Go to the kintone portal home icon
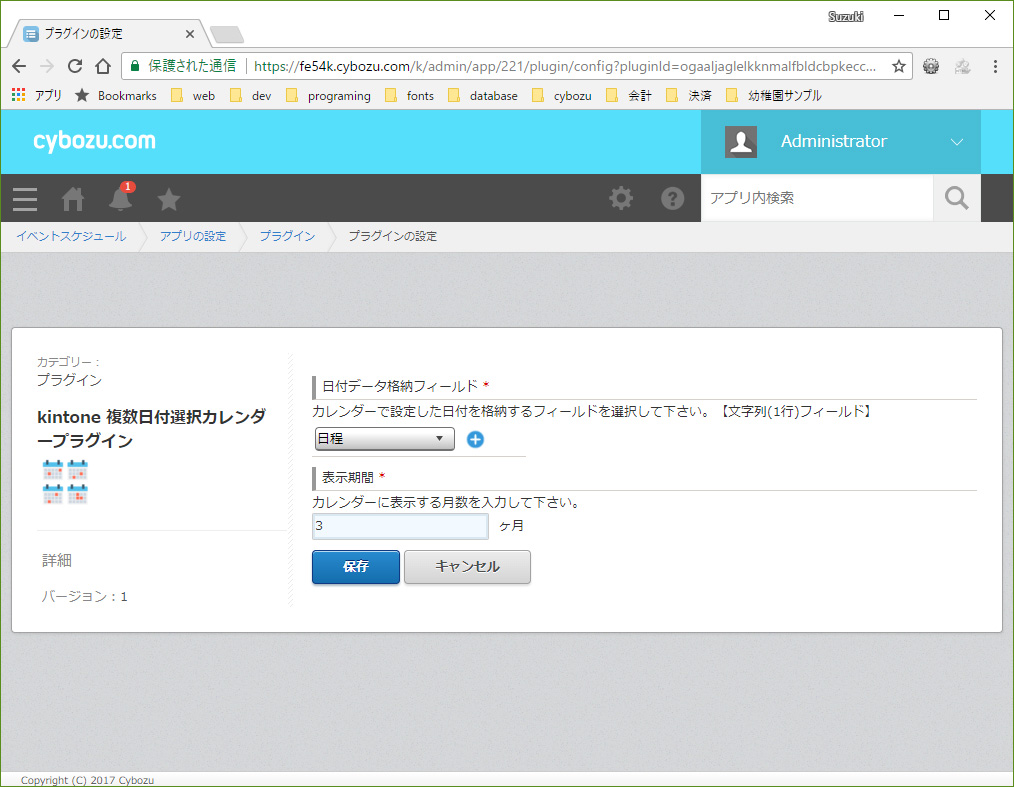 point(72,199)
